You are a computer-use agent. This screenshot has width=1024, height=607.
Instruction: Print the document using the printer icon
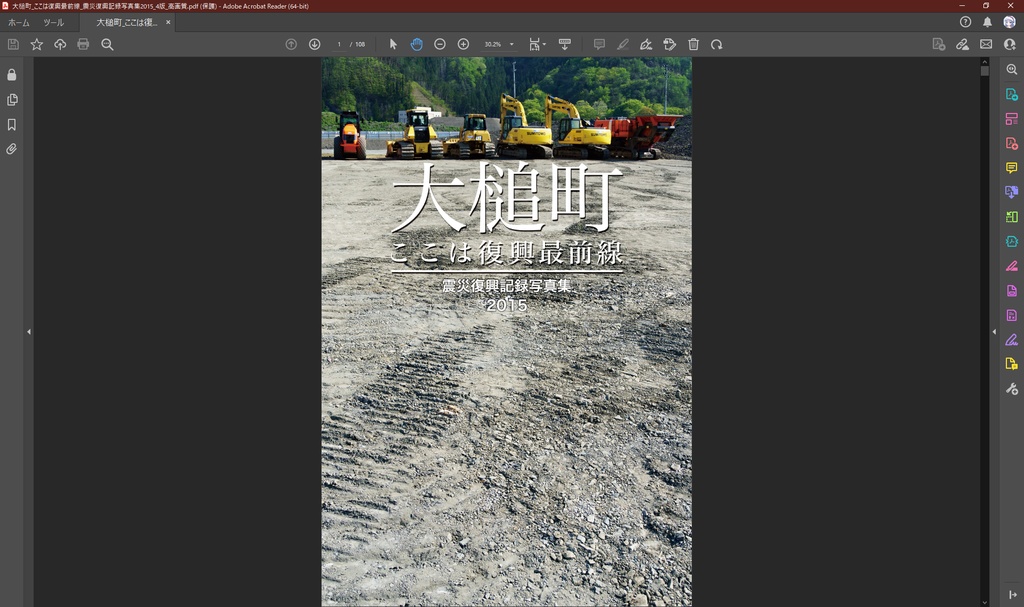83,44
